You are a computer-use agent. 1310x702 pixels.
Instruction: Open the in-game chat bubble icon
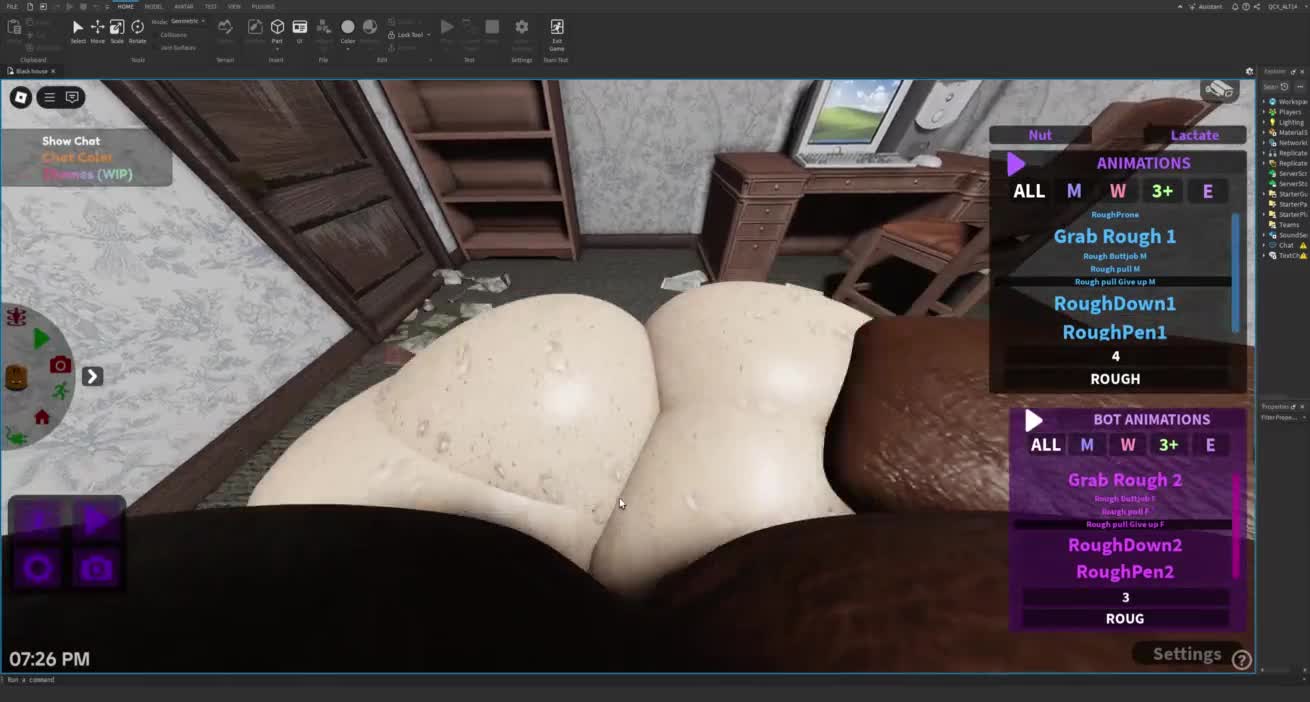tap(72, 97)
